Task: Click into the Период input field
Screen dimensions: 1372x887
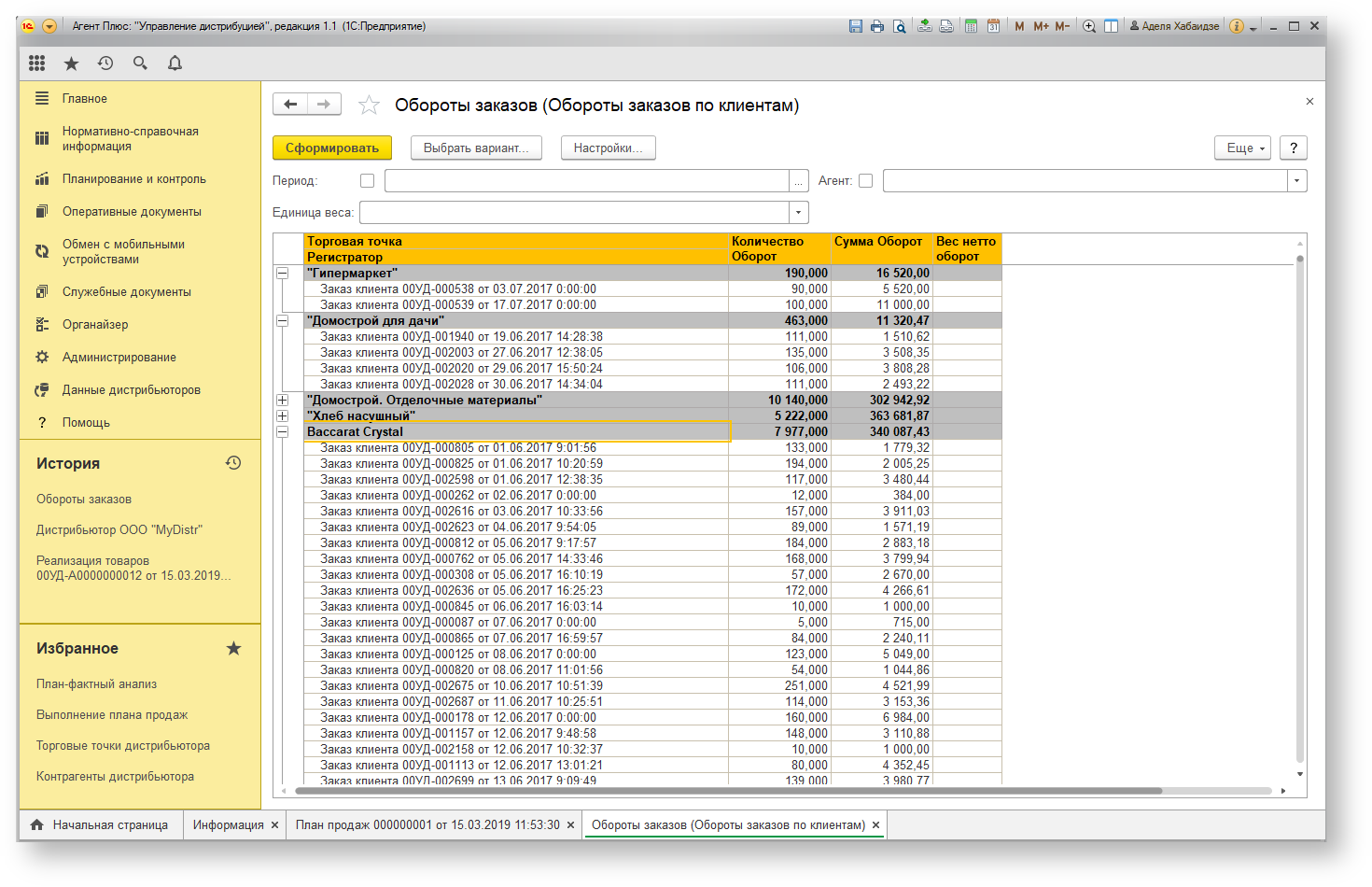Action: (x=586, y=181)
